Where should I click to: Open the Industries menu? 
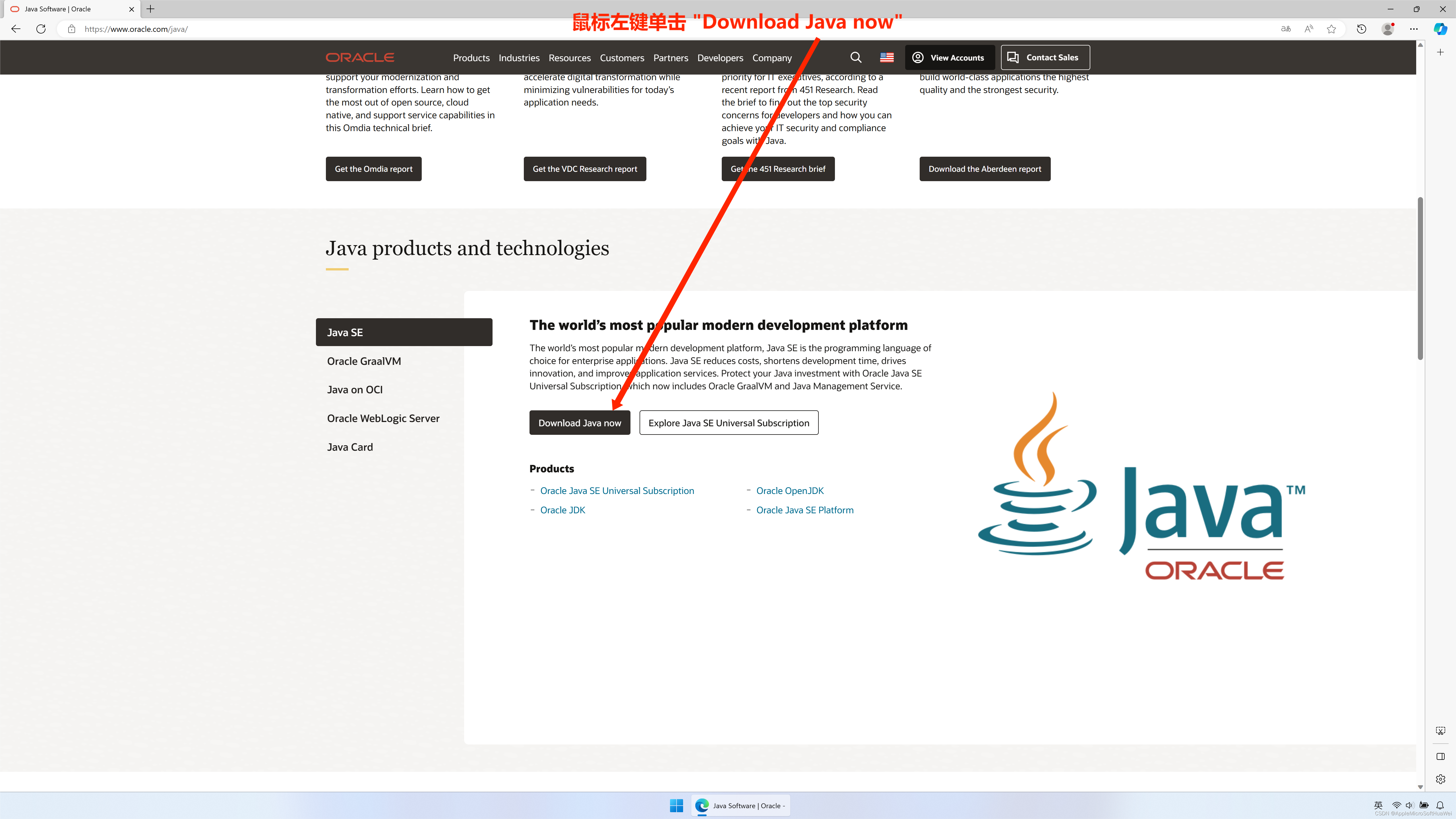click(519, 58)
